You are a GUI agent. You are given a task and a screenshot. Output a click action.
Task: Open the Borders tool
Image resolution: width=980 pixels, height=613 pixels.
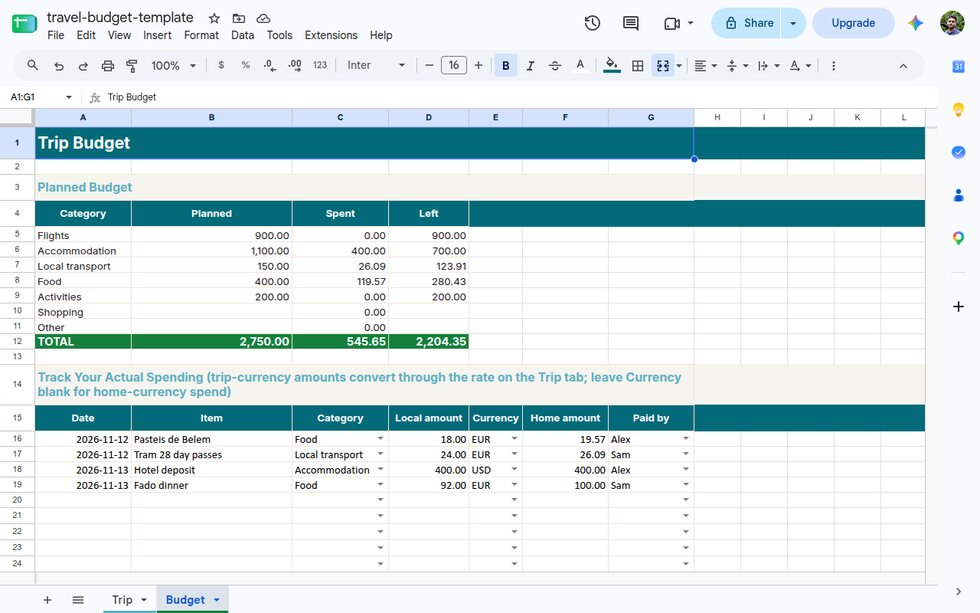pyautogui.click(x=638, y=66)
